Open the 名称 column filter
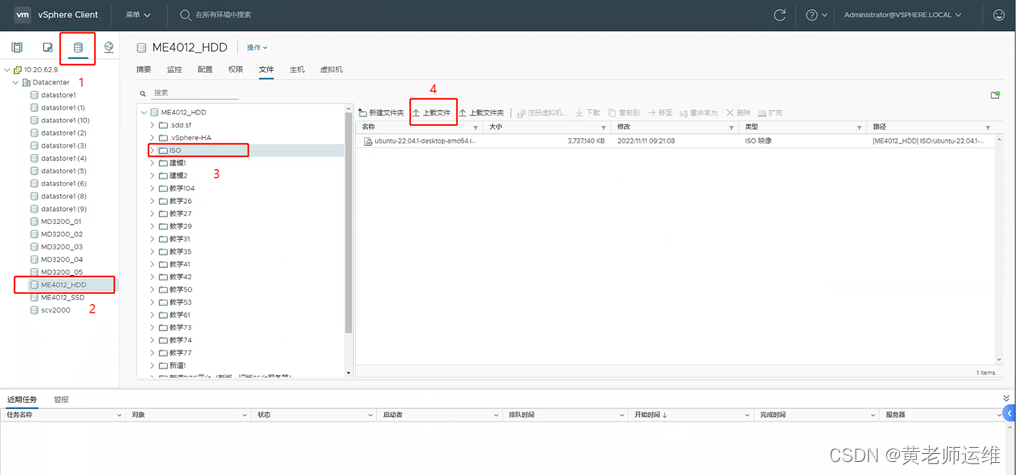 click(x=476, y=128)
